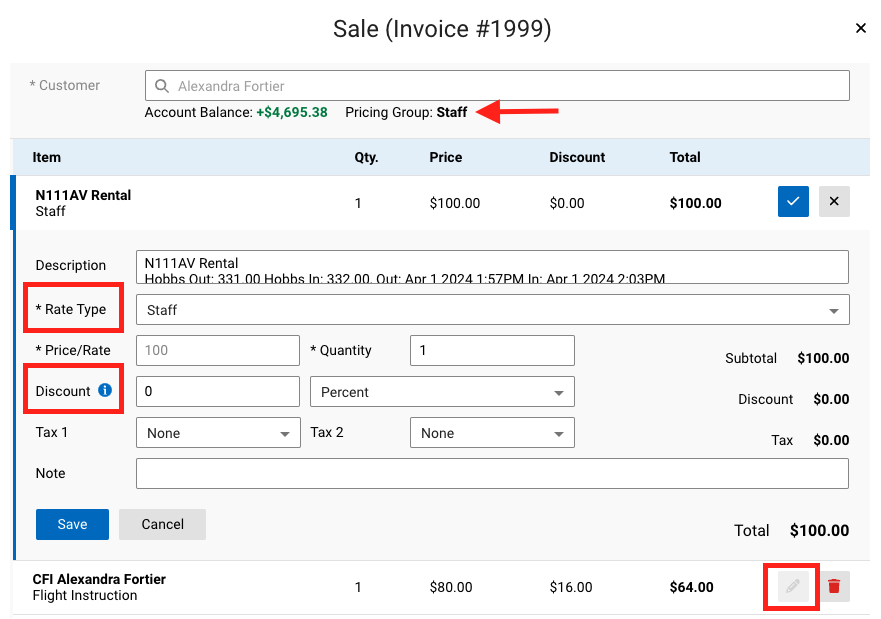Cancel the line item edit
Image resolution: width=881 pixels, height=619 pixels.
pos(162,525)
